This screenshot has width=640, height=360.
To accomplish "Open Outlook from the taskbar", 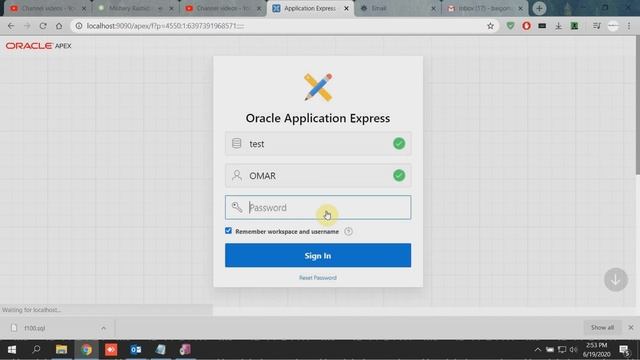I will coord(136,350).
